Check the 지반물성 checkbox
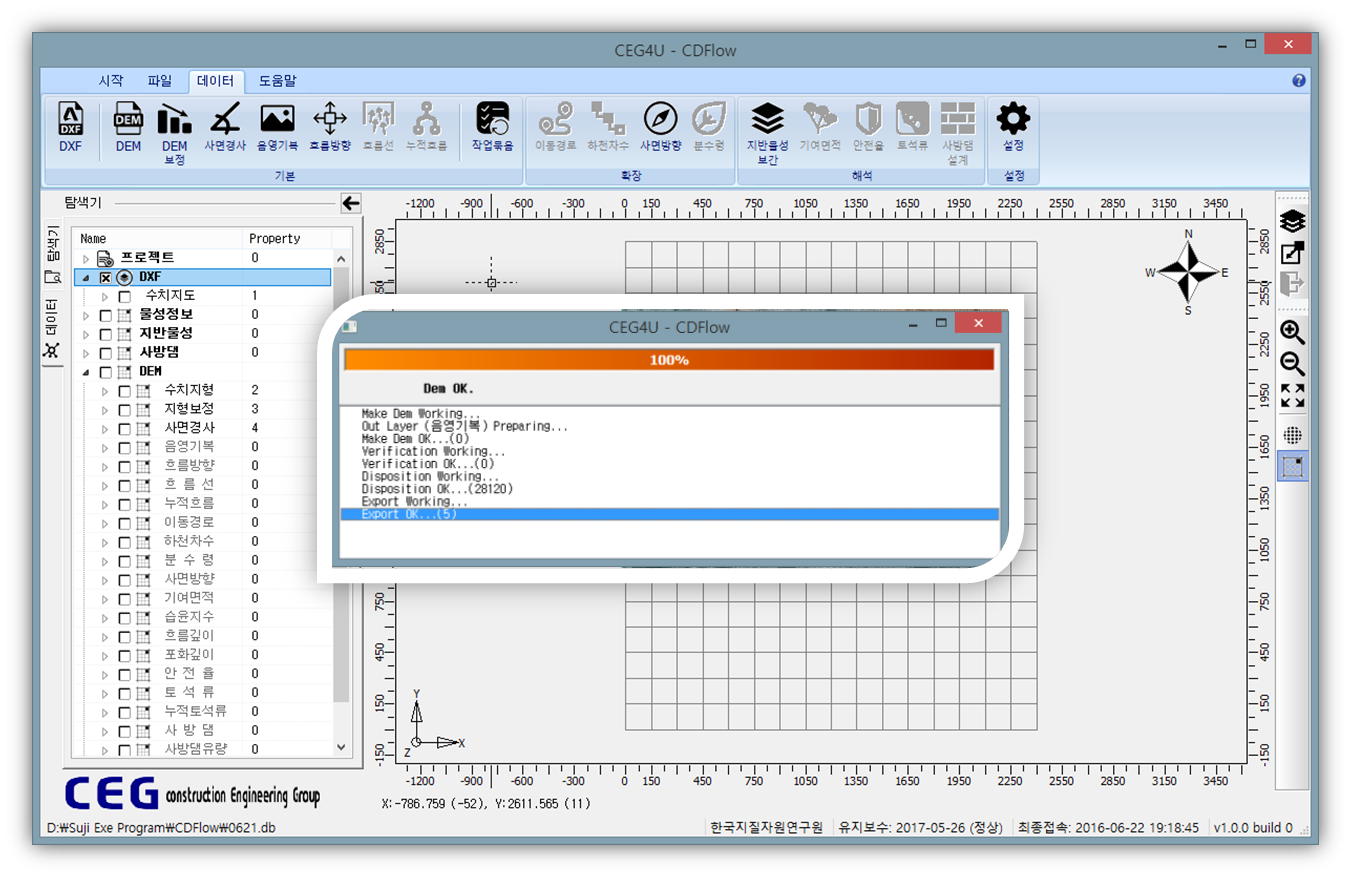 click(106, 334)
